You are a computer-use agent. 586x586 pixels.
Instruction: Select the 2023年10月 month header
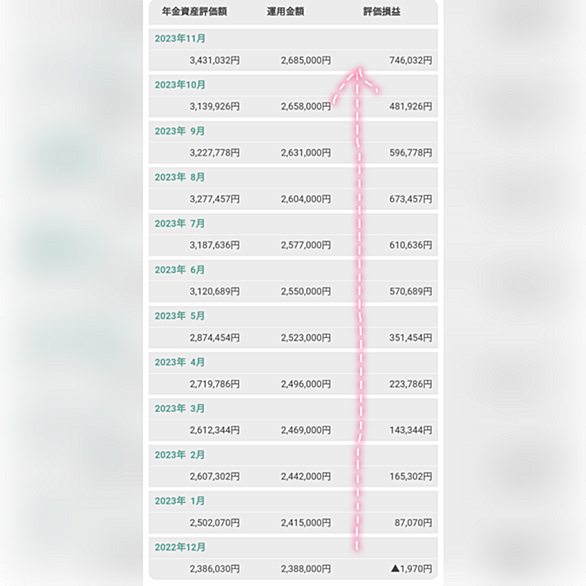(293, 85)
